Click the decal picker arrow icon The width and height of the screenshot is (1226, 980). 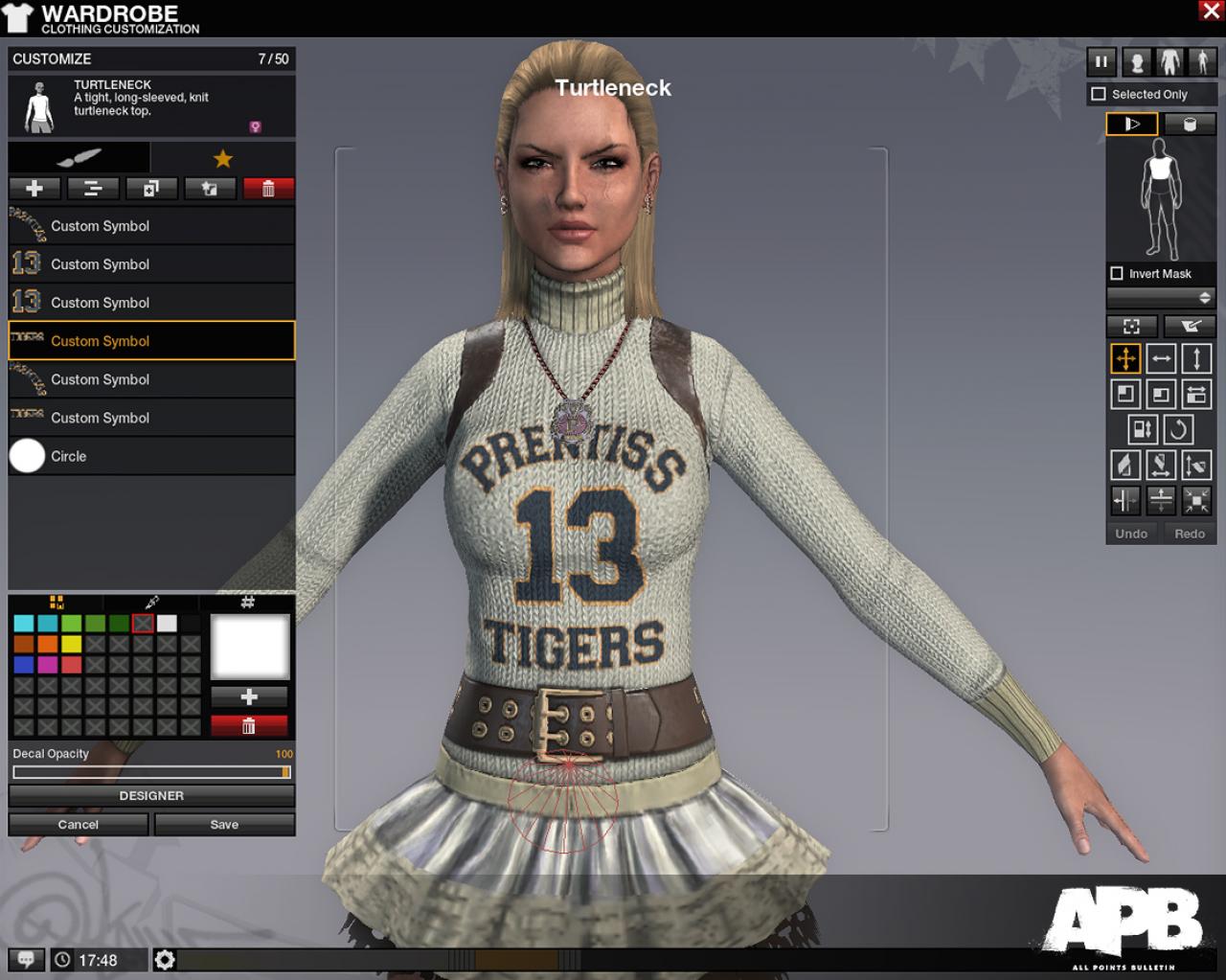pyautogui.click(x=1191, y=327)
